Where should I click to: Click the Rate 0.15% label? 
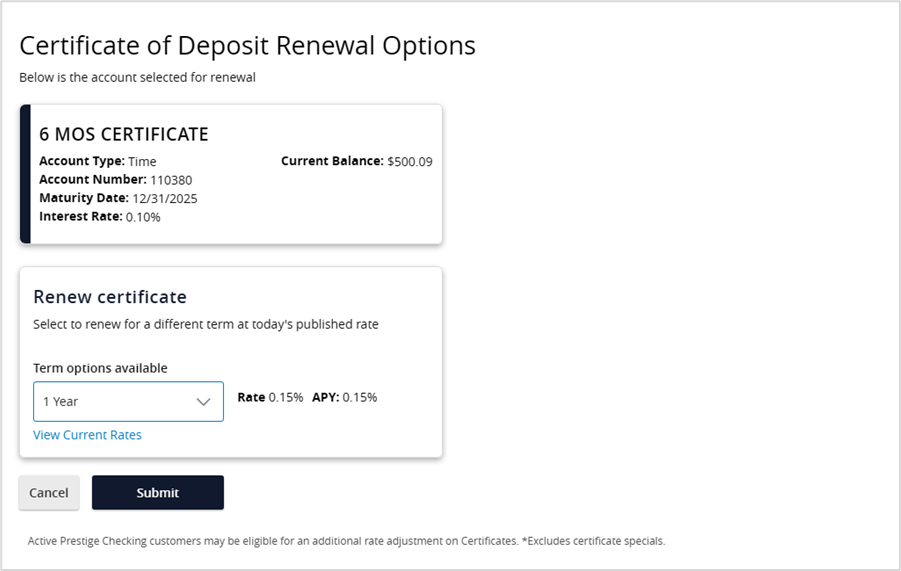[x=270, y=397]
